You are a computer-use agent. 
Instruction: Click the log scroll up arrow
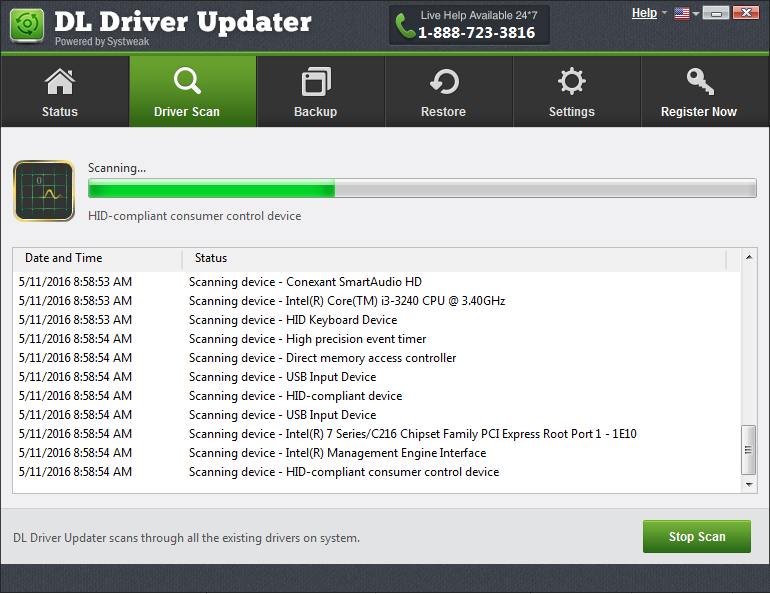pos(749,259)
